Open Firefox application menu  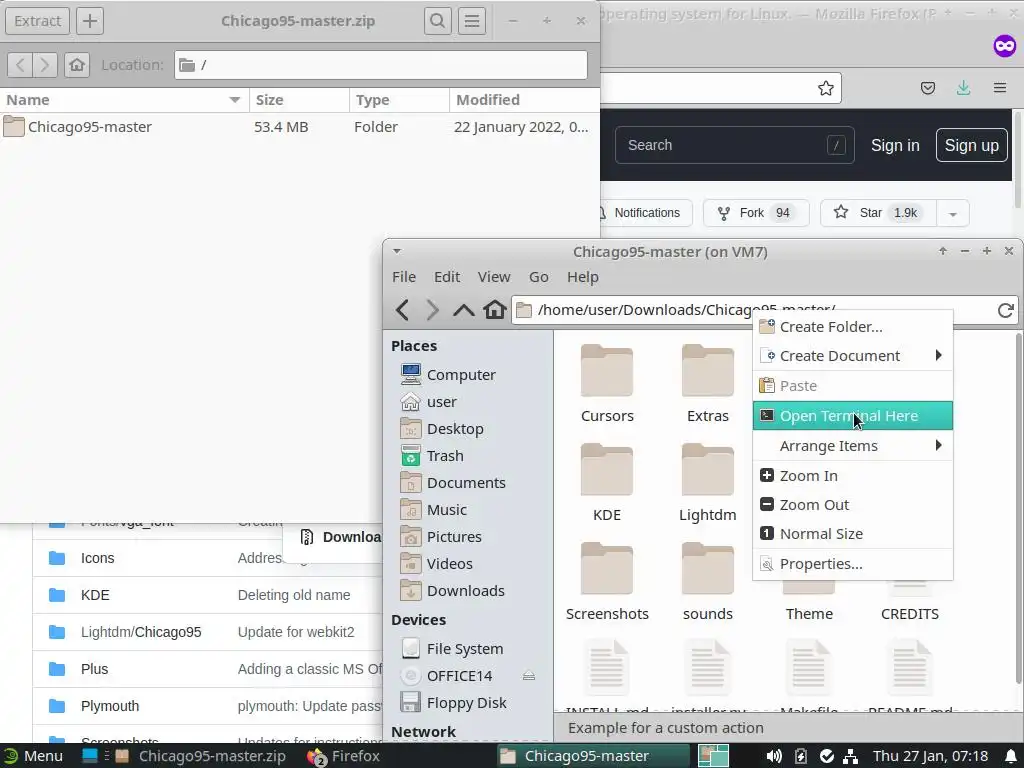[x=1000, y=88]
